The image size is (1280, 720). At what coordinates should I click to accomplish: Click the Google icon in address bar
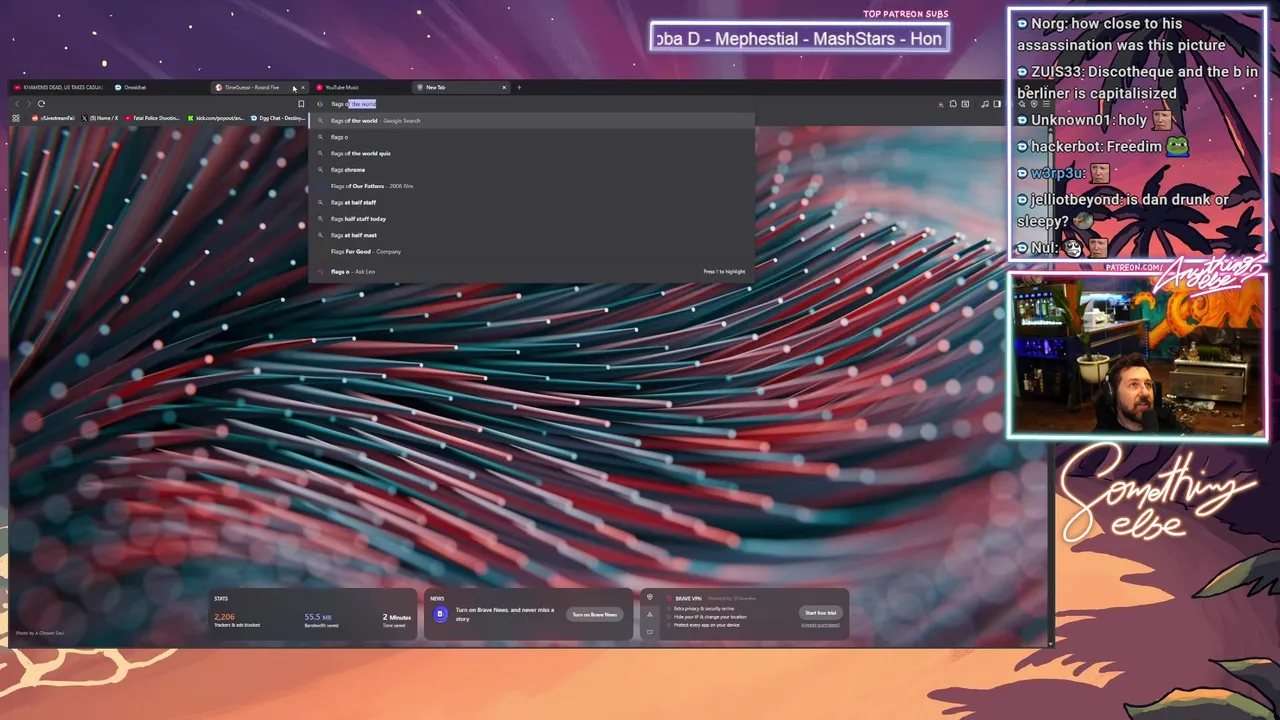pos(321,104)
